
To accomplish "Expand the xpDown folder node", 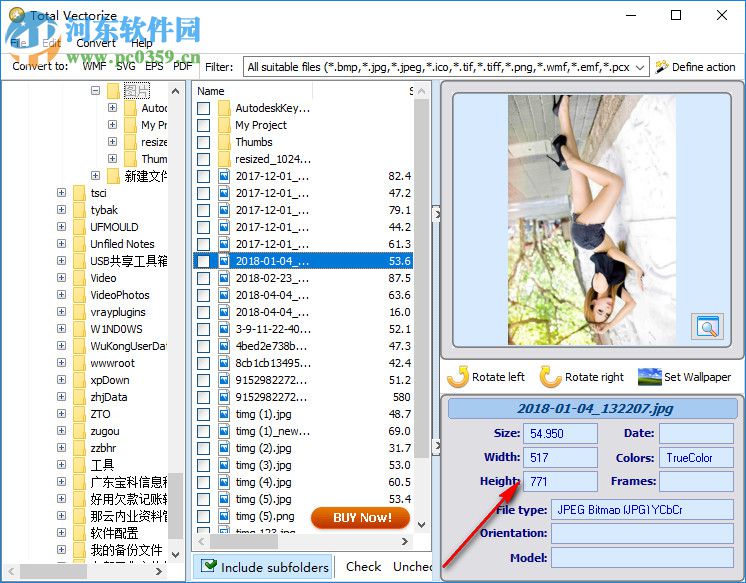I will (61, 380).
